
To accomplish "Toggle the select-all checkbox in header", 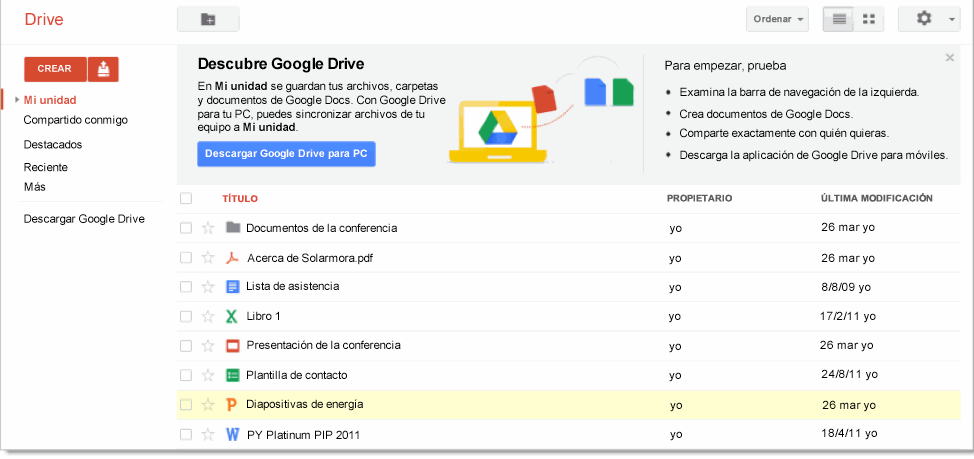I will pos(186,199).
